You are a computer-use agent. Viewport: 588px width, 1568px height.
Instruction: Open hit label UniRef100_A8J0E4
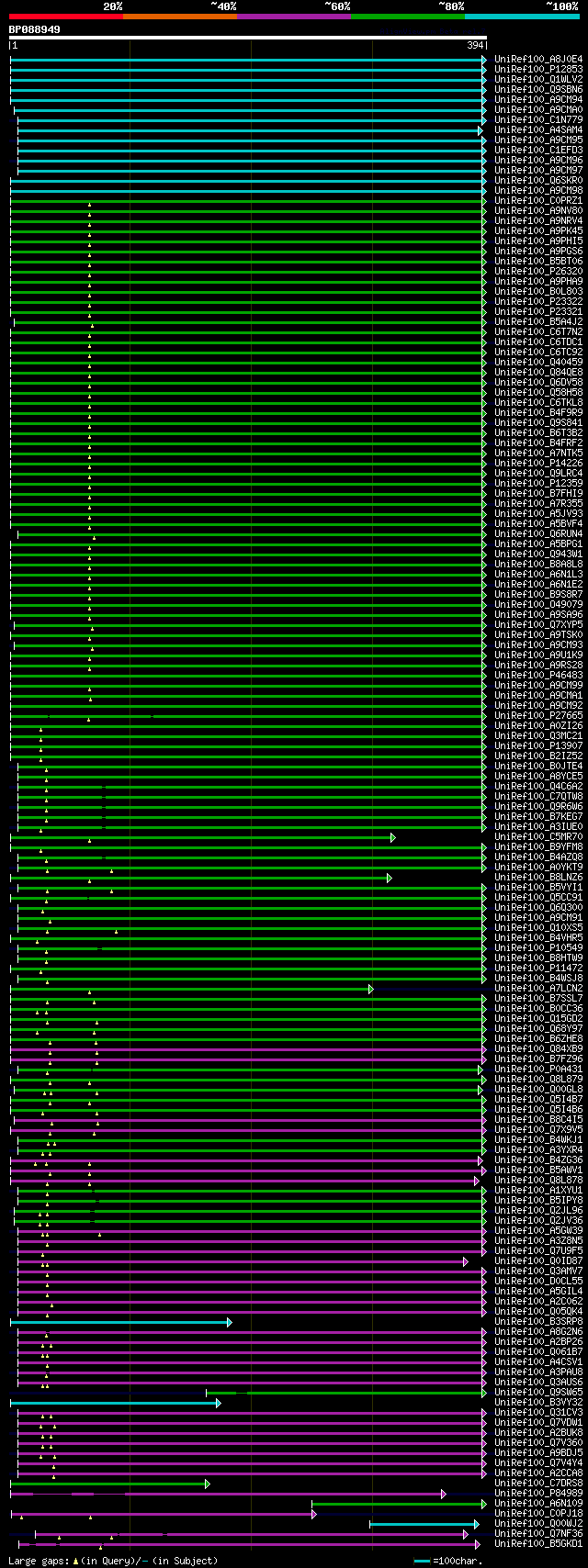coord(538,59)
